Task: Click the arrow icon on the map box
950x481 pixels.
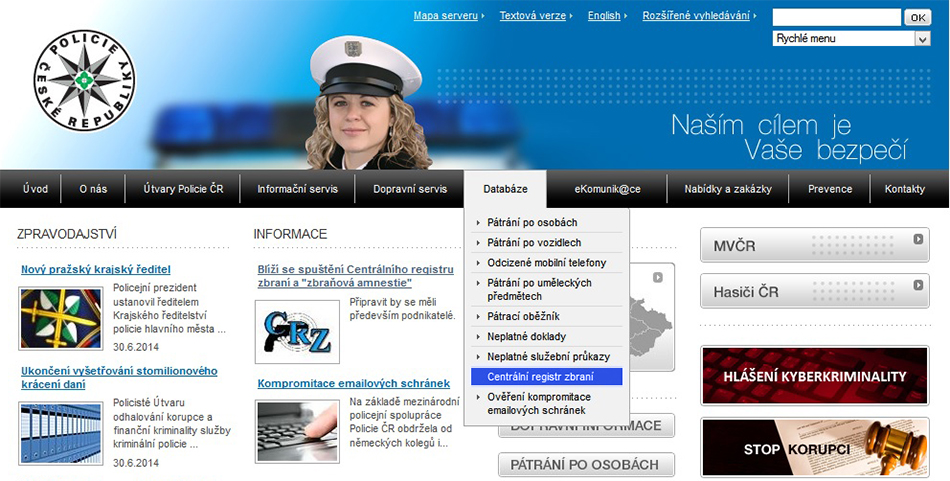Action: pos(658,277)
